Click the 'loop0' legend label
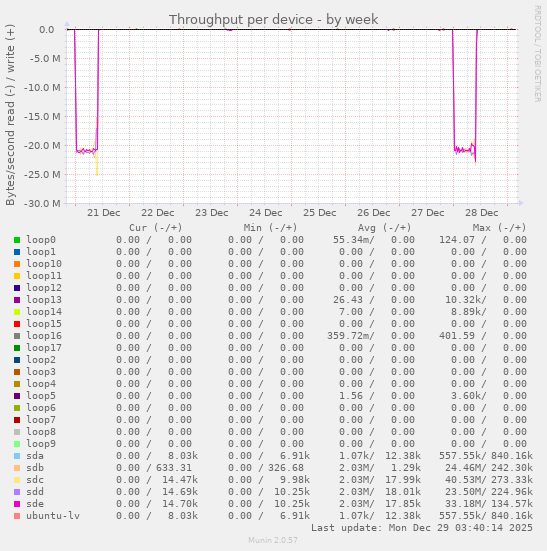 coord(41,240)
